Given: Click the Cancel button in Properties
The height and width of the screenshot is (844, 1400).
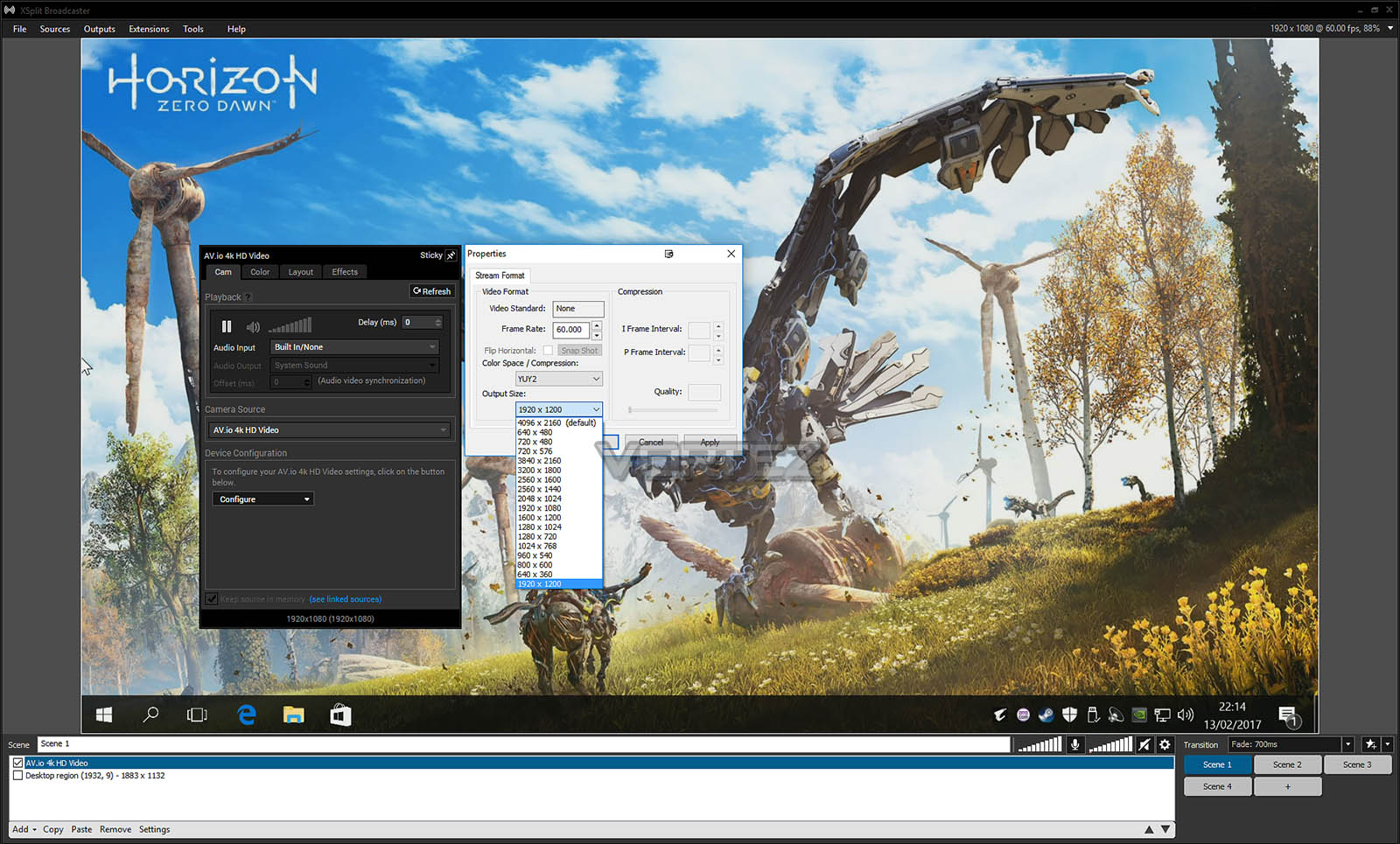Looking at the screenshot, I should pos(651,443).
